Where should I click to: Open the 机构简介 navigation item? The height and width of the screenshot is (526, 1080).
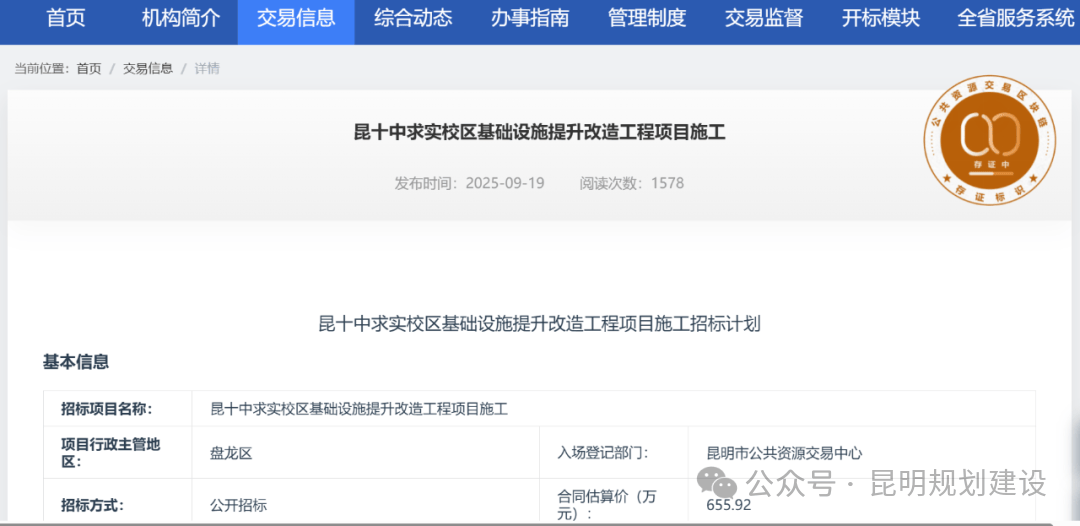[181, 19]
